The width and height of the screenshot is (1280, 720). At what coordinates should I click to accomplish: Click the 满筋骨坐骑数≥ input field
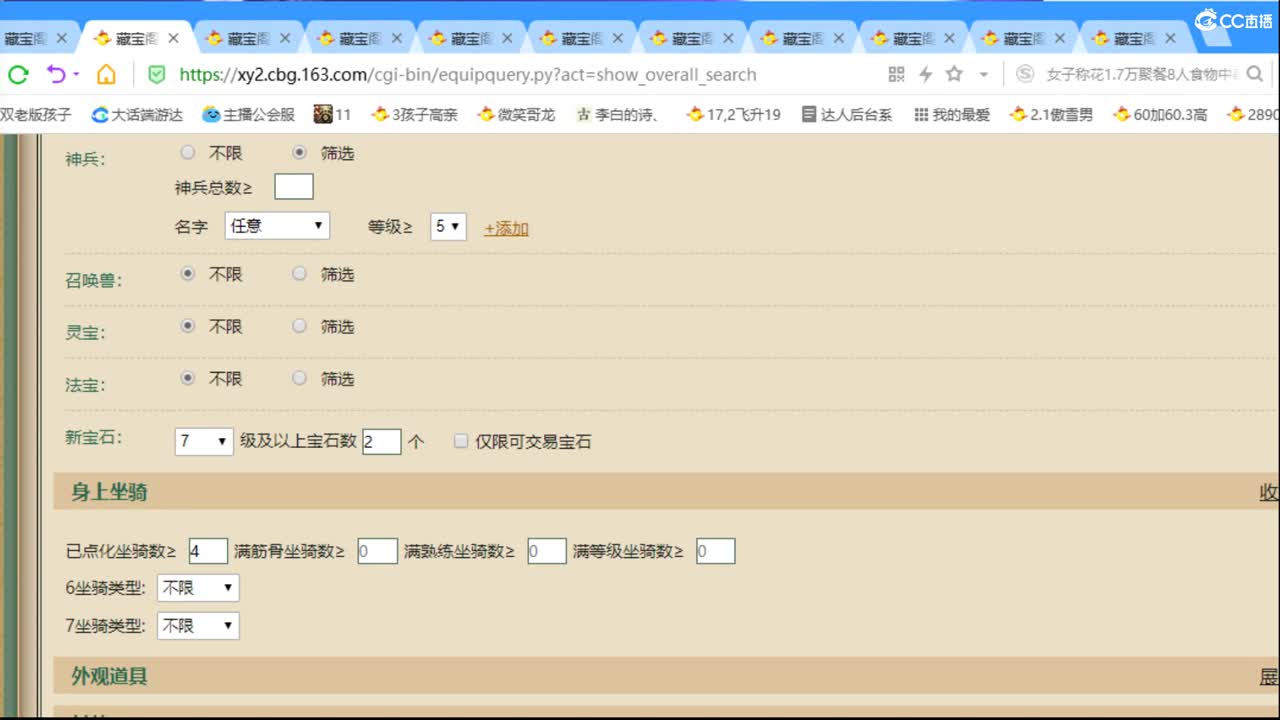point(377,551)
